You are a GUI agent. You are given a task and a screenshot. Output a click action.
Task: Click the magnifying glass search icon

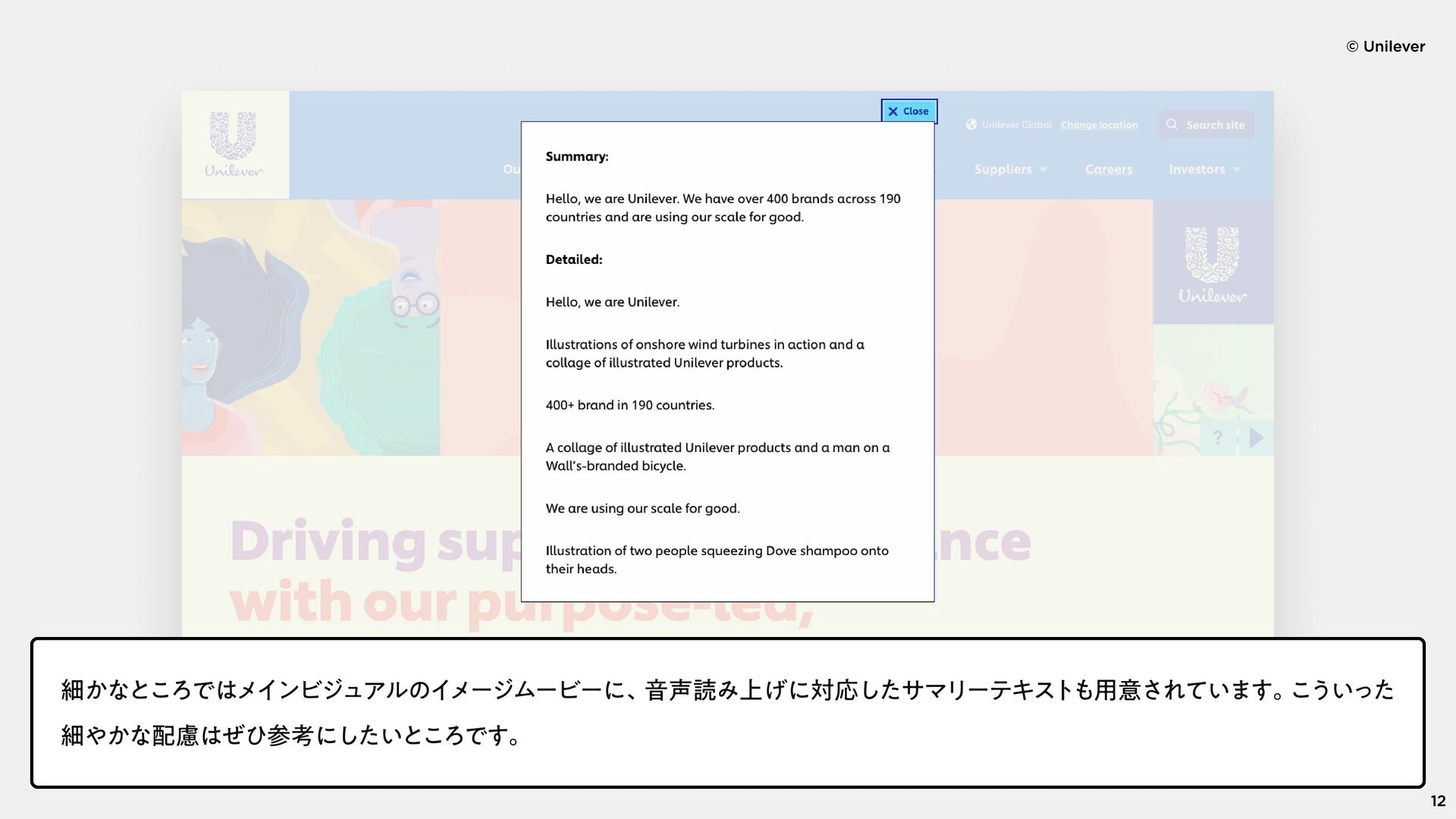1172,124
